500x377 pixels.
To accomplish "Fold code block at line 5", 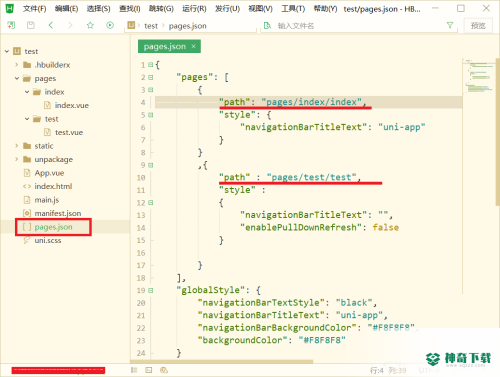I will coord(151,115).
